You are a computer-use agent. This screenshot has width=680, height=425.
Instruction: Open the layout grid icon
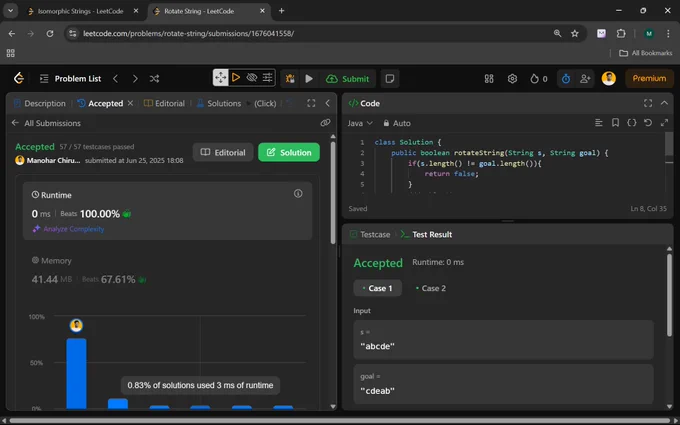click(489, 78)
